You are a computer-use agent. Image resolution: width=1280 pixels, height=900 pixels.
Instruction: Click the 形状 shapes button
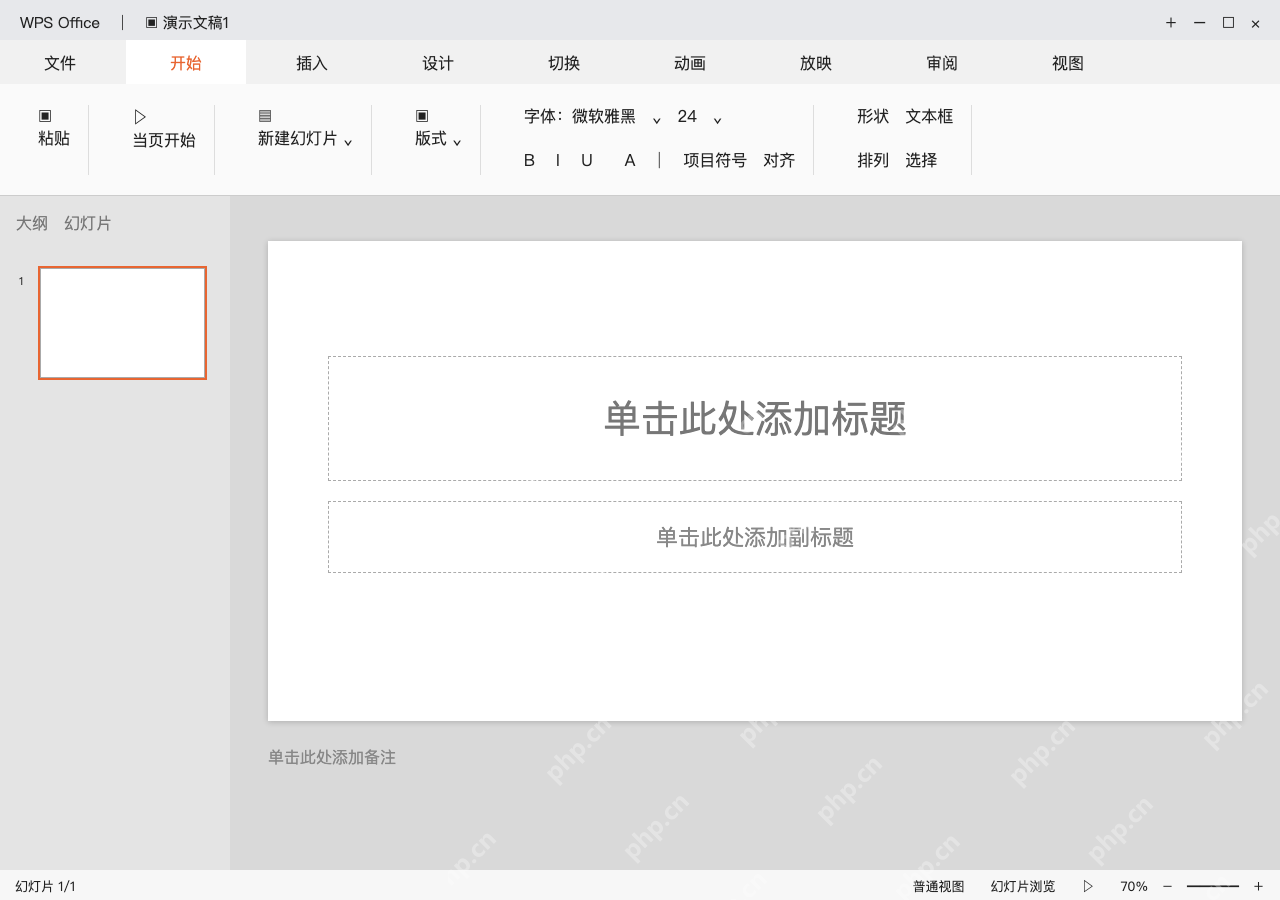pos(873,116)
